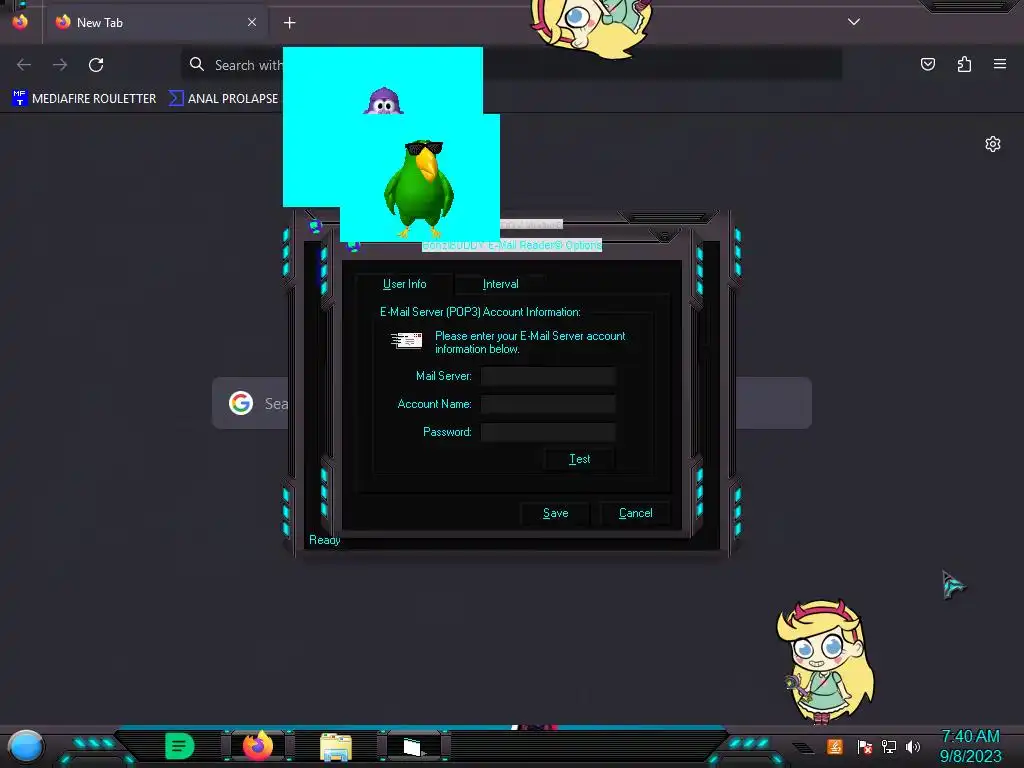
Task: Click the globe icon in the dialog title bar
Action: 353,246
